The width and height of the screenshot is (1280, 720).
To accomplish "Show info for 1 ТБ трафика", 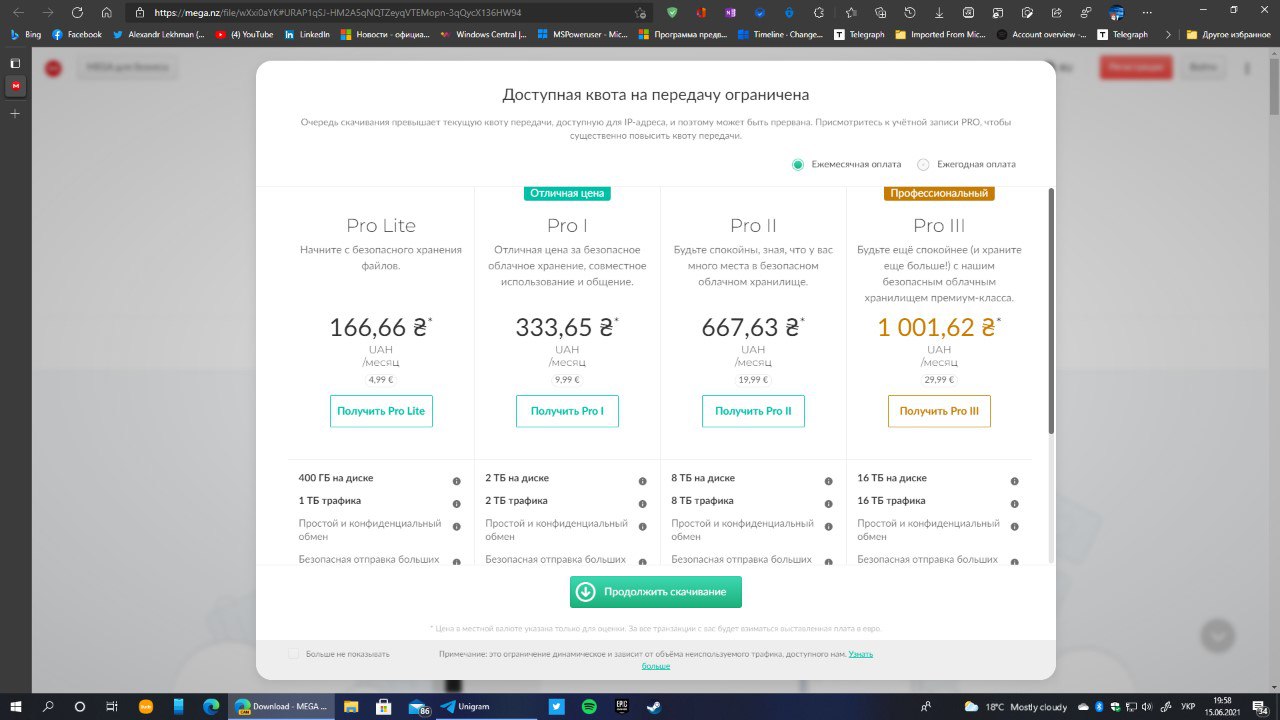I will coord(456,504).
